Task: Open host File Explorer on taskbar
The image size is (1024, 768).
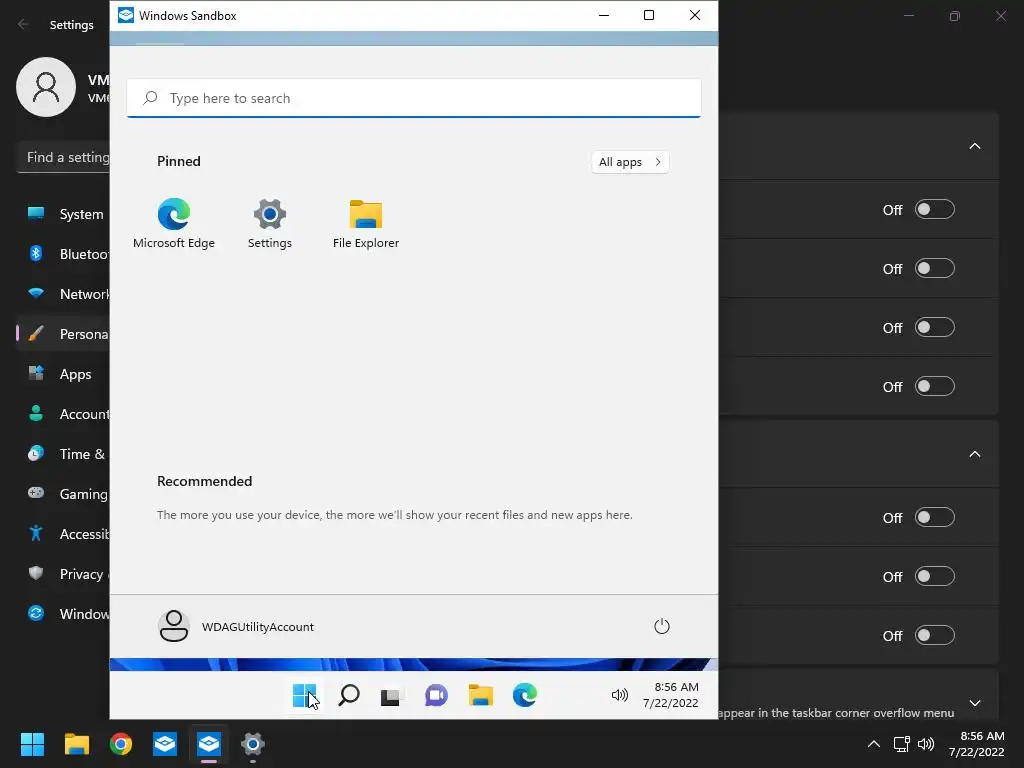Action: pyautogui.click(x=76, y=744)
